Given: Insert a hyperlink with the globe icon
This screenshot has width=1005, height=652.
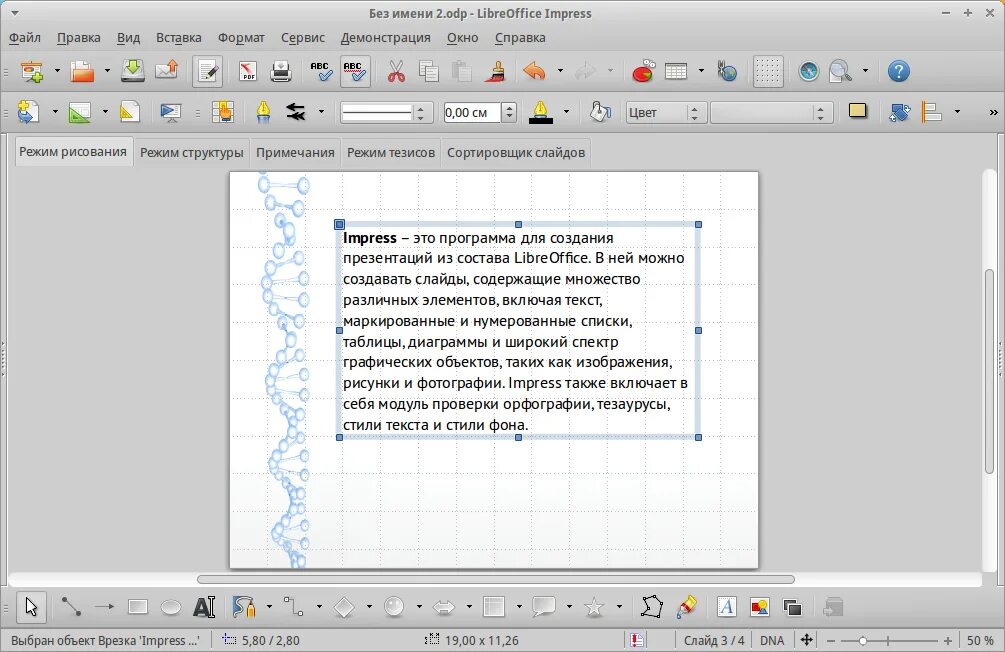Looking at the screenshot, I should [727, 71].
